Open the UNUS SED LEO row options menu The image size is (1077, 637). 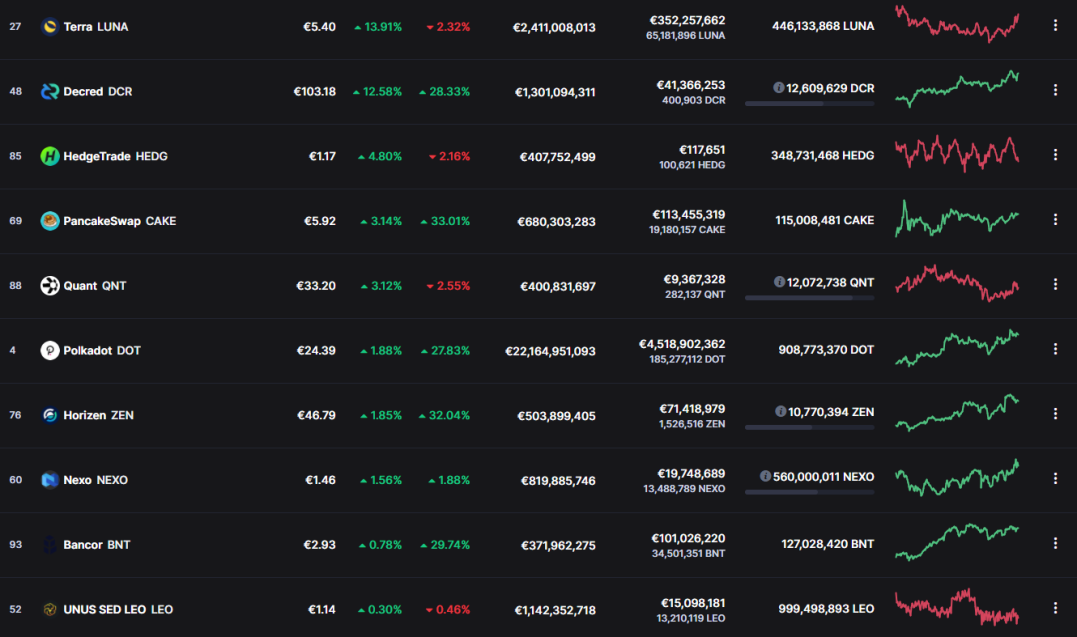click(x=1055, y=608)
